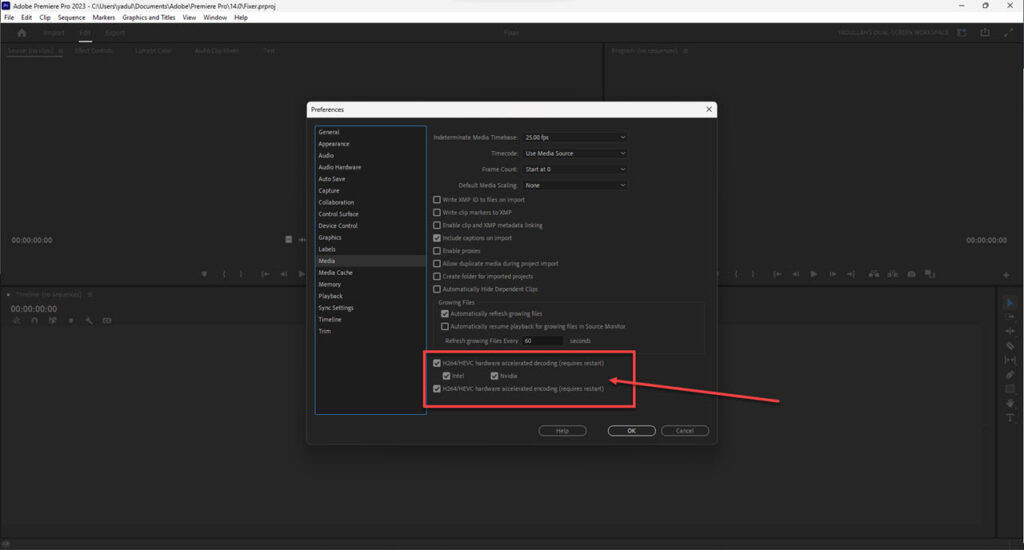Screen dimensions: 1024x550
Task: Open the Graphics and Titles menu
Action: tap(149, 18)
